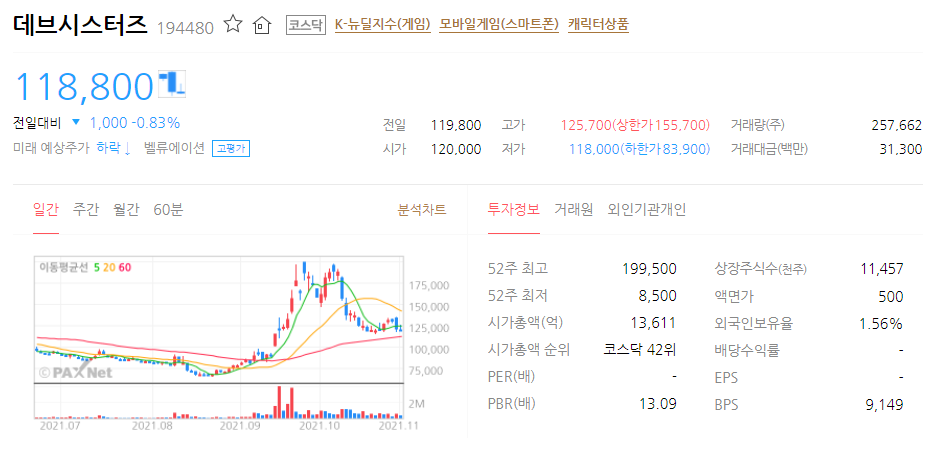Click the 상장주식수 value 11,457
This screenshot has height=450, width=940.
tap(882, 268)
